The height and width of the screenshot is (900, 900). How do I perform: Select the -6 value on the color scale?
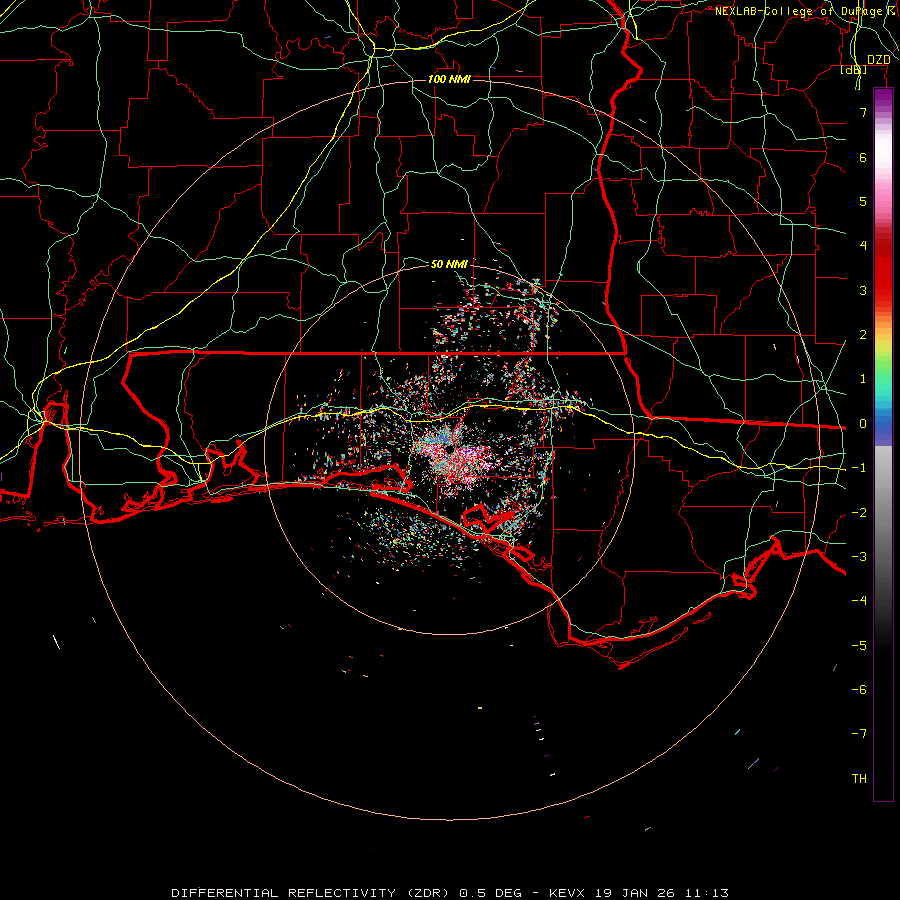pos(859,690)
